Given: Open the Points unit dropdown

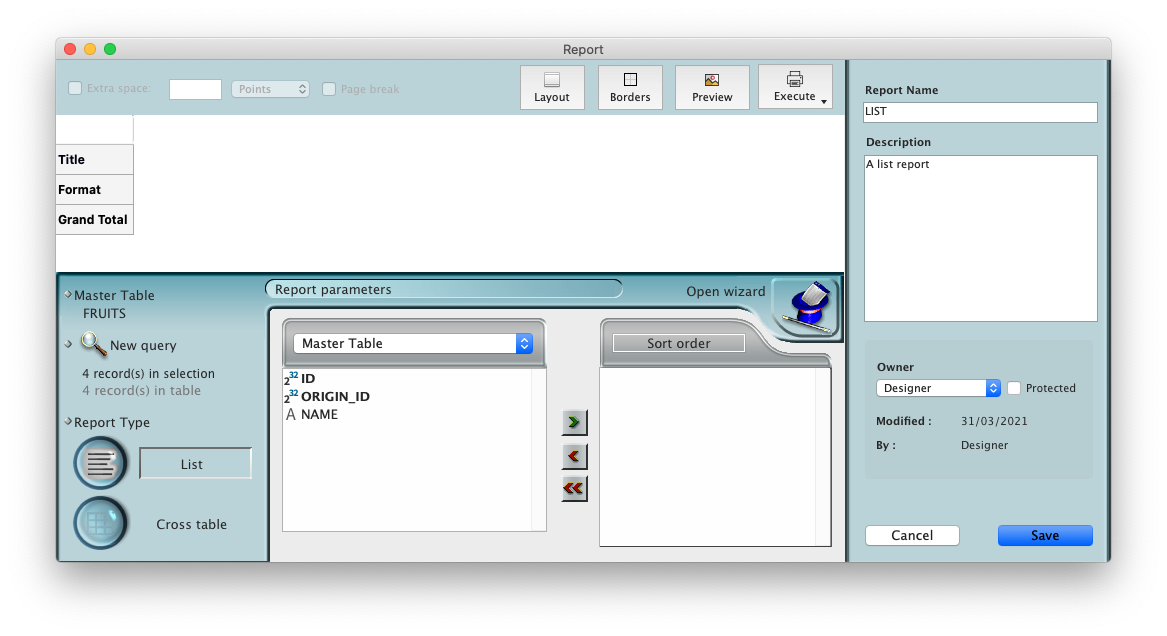Looking at the screenshot, I should 270,89.
